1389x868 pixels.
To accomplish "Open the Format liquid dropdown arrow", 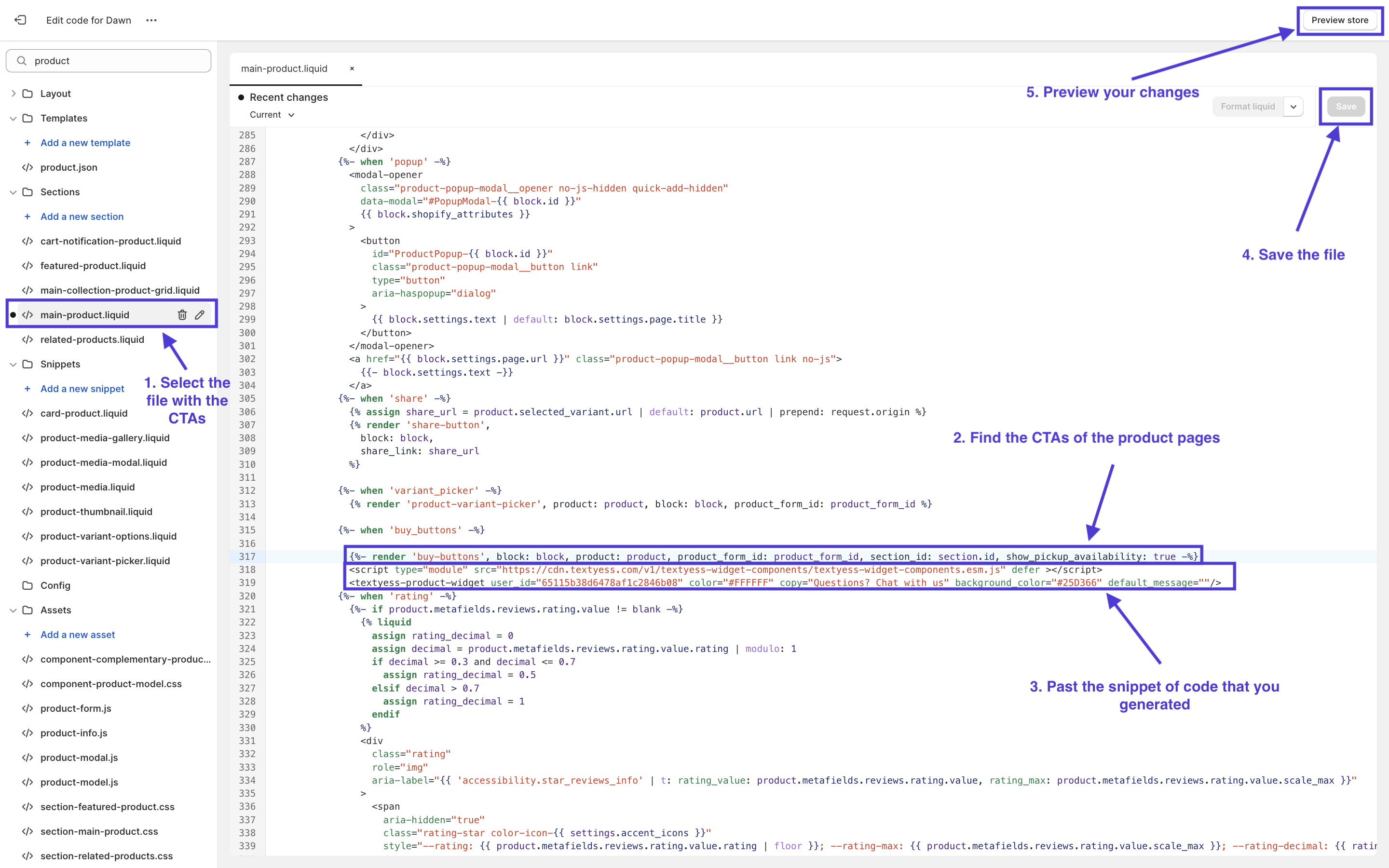I will click(x=1293, y=107).
